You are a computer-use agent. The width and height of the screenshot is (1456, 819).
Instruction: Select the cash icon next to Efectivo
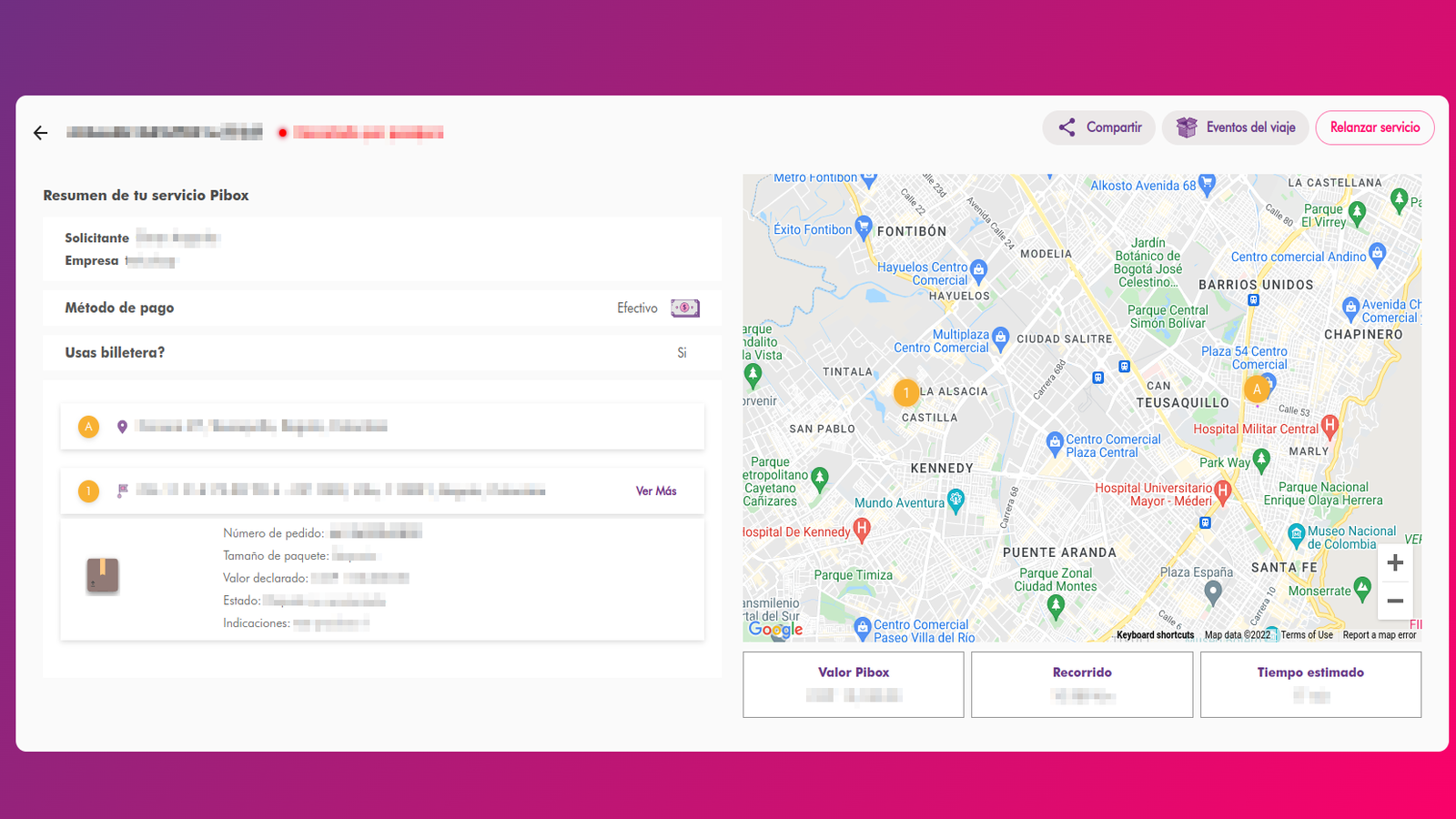click(685, 308)
